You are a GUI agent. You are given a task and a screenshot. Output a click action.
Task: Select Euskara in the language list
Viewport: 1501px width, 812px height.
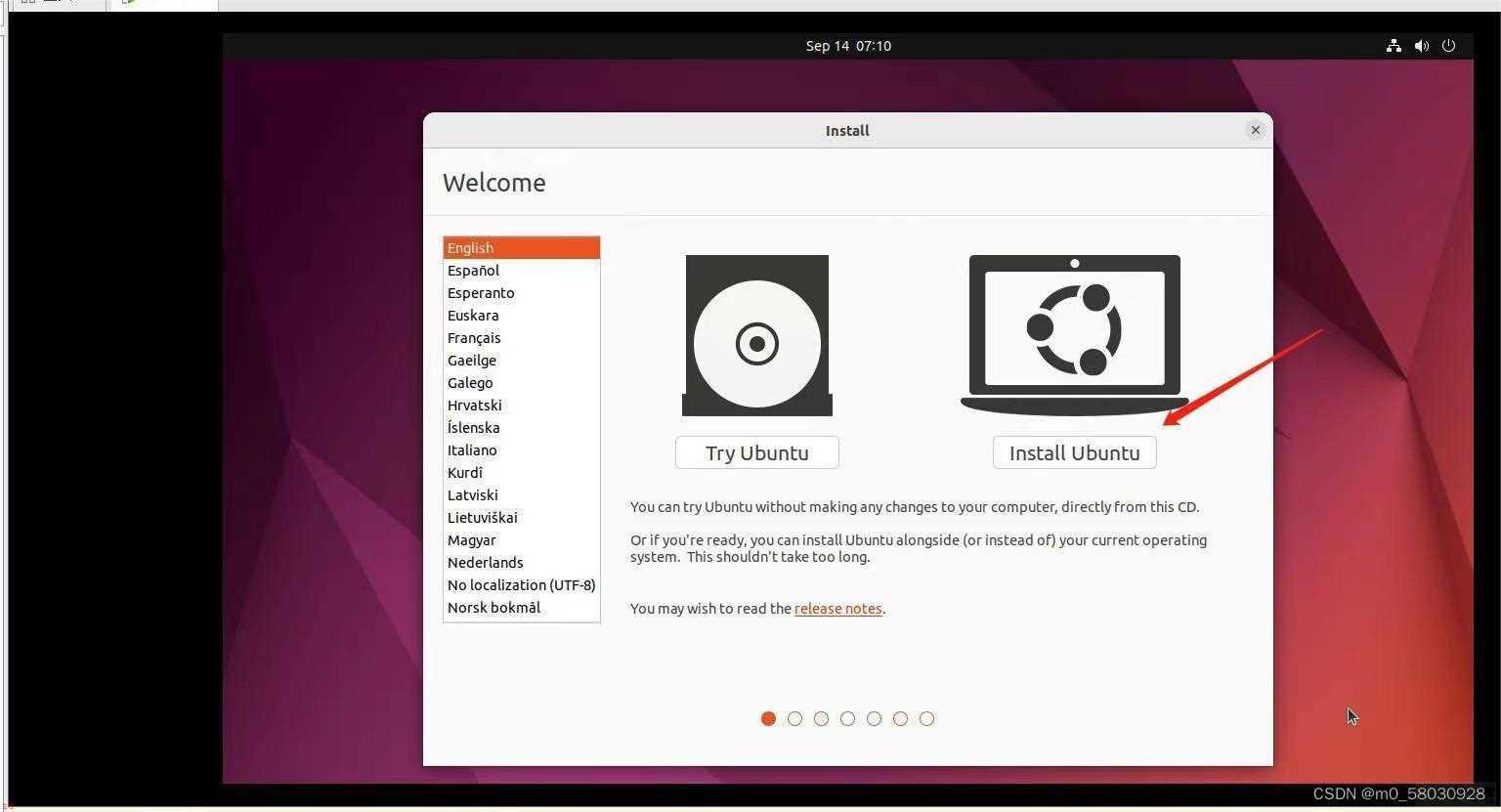point(522,316)
